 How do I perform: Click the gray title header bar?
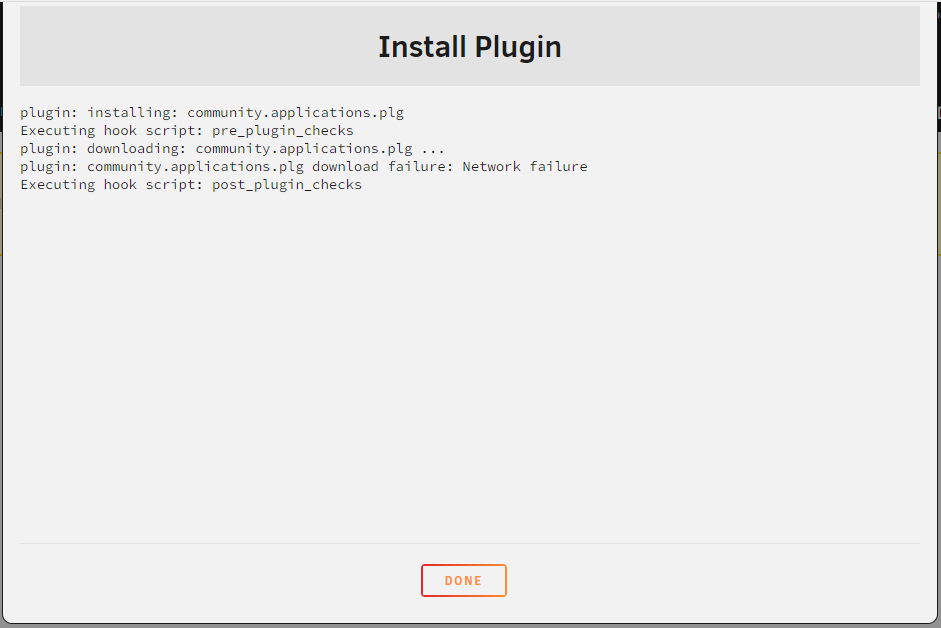click(x=470, y=46)
